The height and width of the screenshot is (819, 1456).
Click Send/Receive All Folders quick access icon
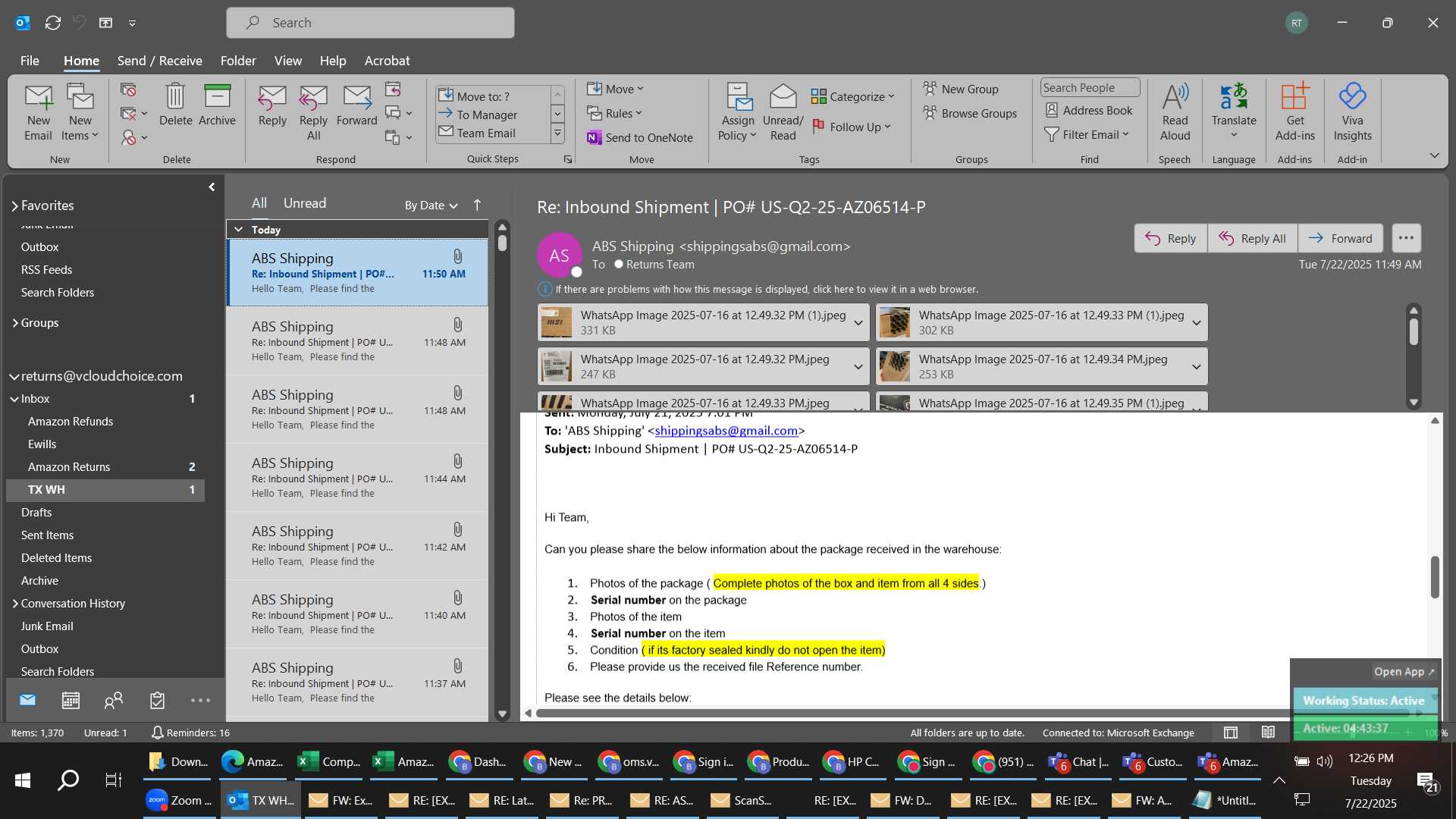(52, 23)
